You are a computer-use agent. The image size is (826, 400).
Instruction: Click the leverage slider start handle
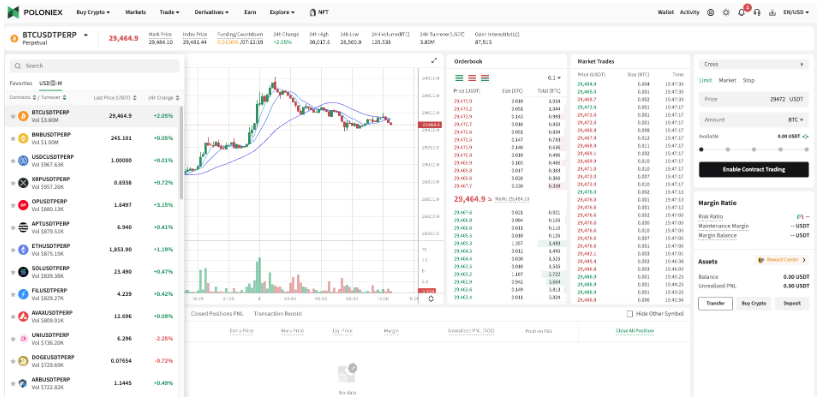701,150
